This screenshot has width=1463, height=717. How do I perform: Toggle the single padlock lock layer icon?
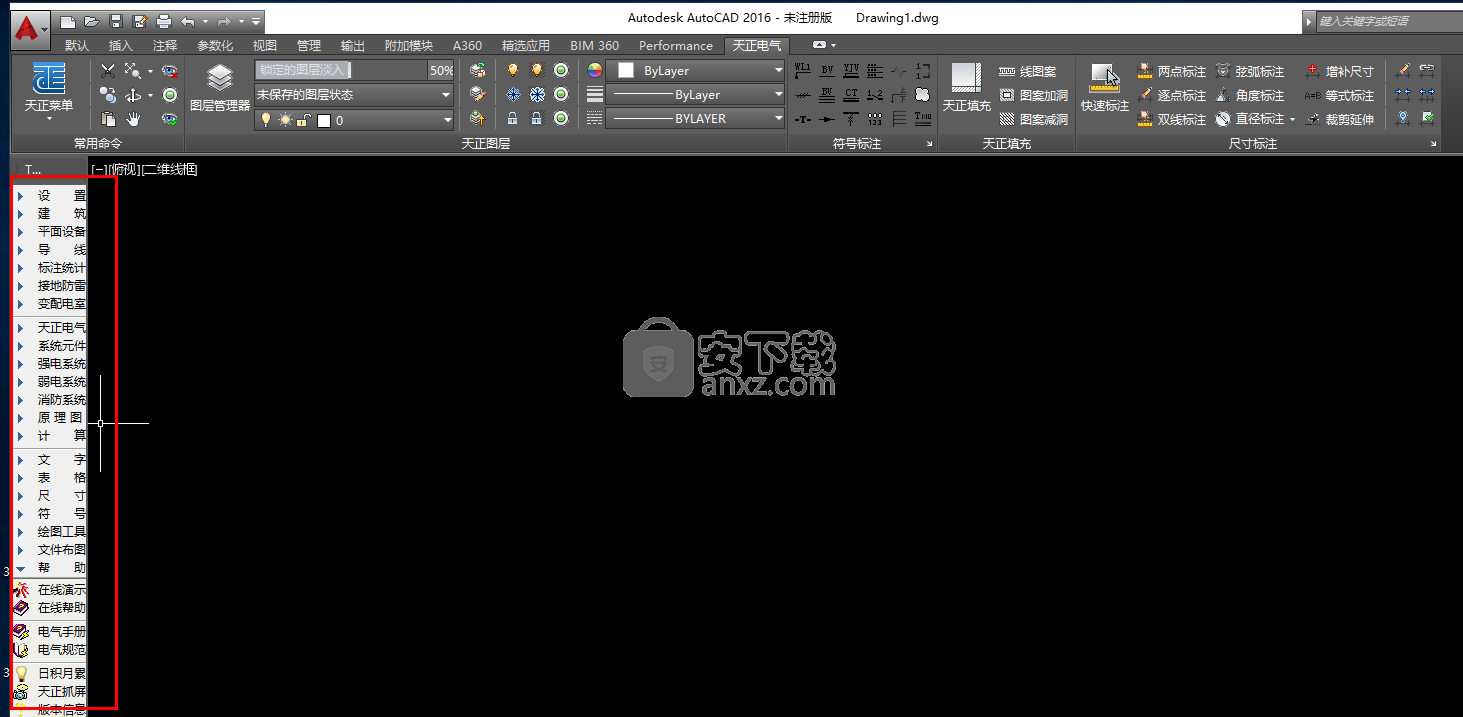(x=513, y=118)
